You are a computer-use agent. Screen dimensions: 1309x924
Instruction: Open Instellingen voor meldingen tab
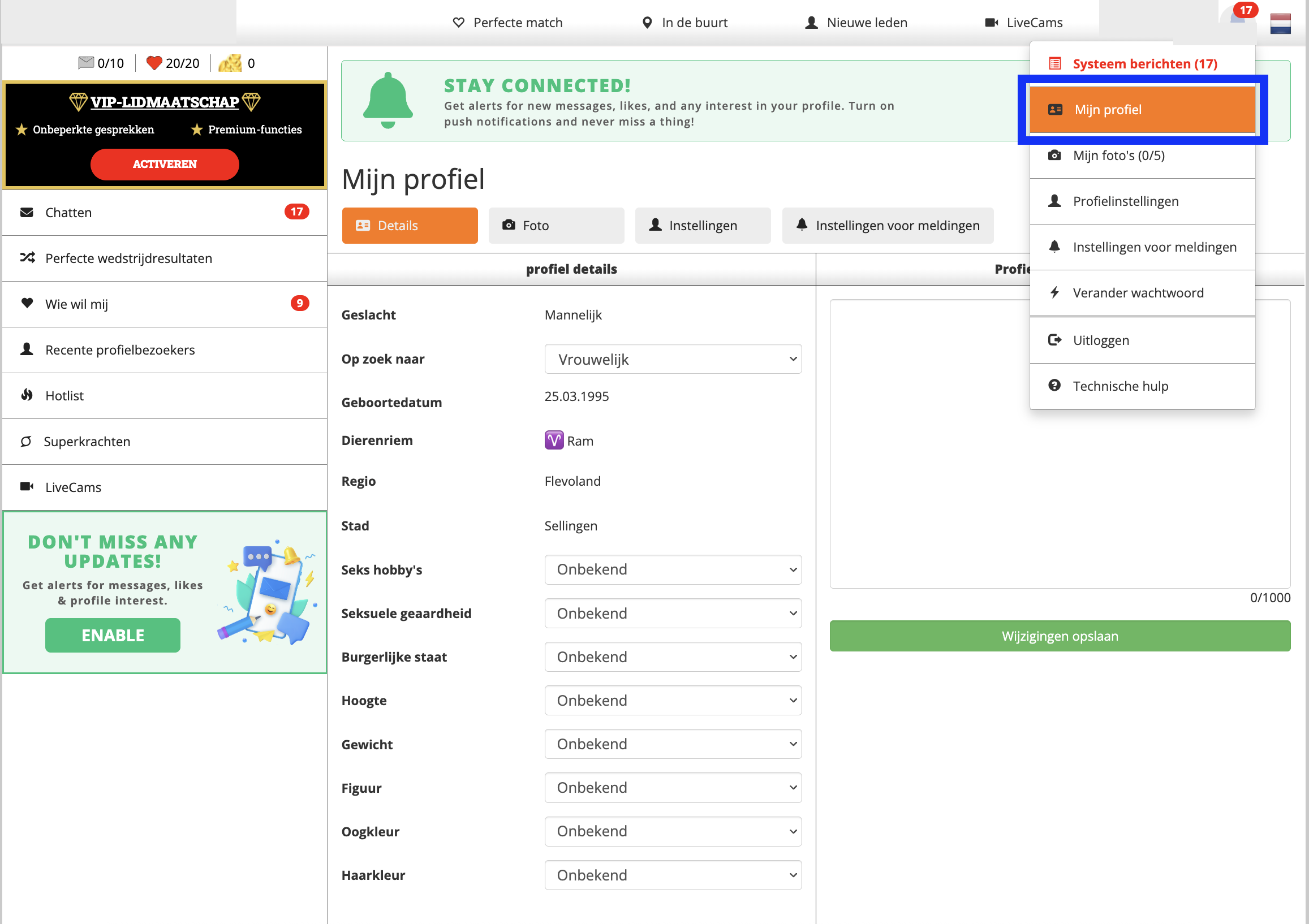(x=887, y=226)
